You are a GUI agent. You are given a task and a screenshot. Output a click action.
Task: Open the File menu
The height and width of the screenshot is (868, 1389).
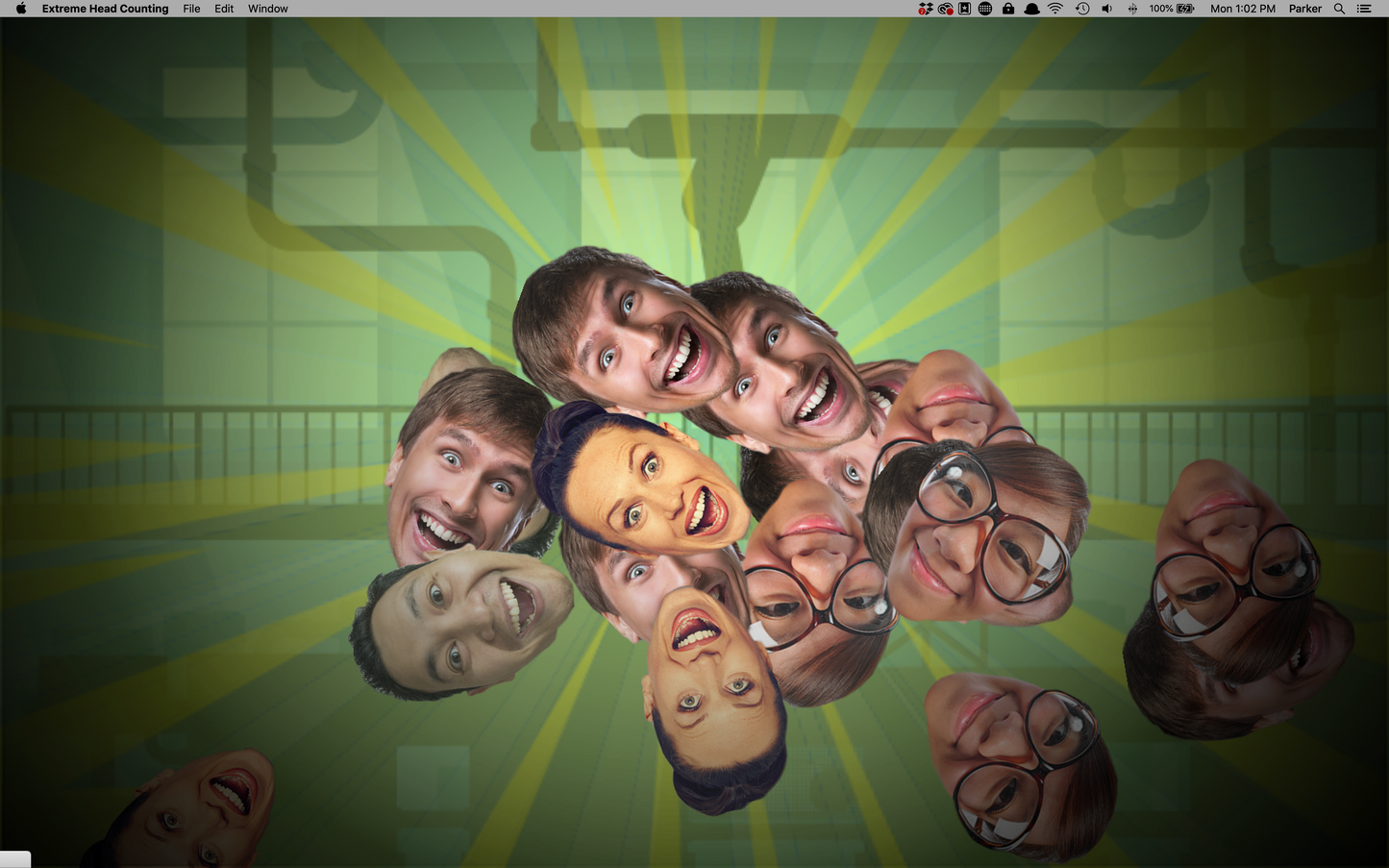pyautogui.click(x=191, y=9)
